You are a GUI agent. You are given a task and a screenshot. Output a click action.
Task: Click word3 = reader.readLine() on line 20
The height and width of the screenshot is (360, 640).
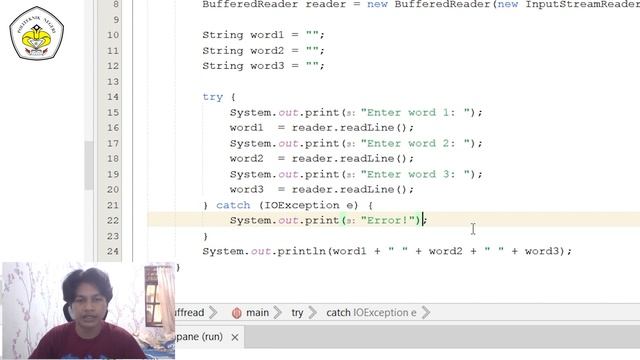click(x=322, y=189)
